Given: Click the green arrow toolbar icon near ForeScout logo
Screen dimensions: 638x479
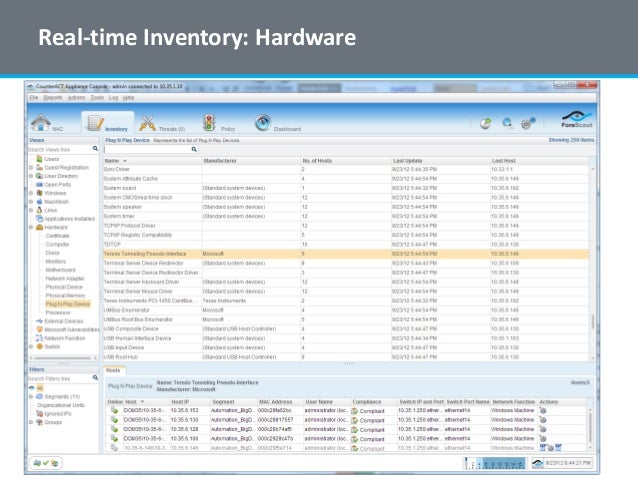Looking at the screenshot, I should click(485, 123).
